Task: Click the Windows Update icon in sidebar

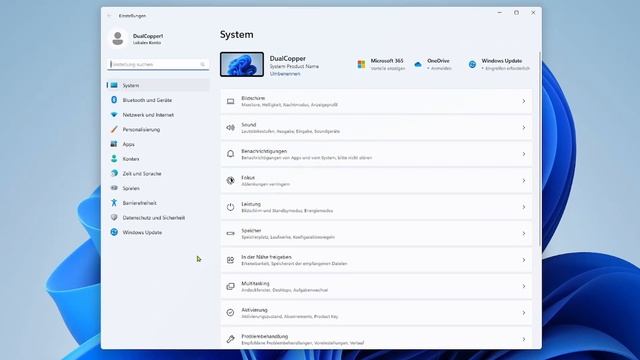Action: [114, 232]
